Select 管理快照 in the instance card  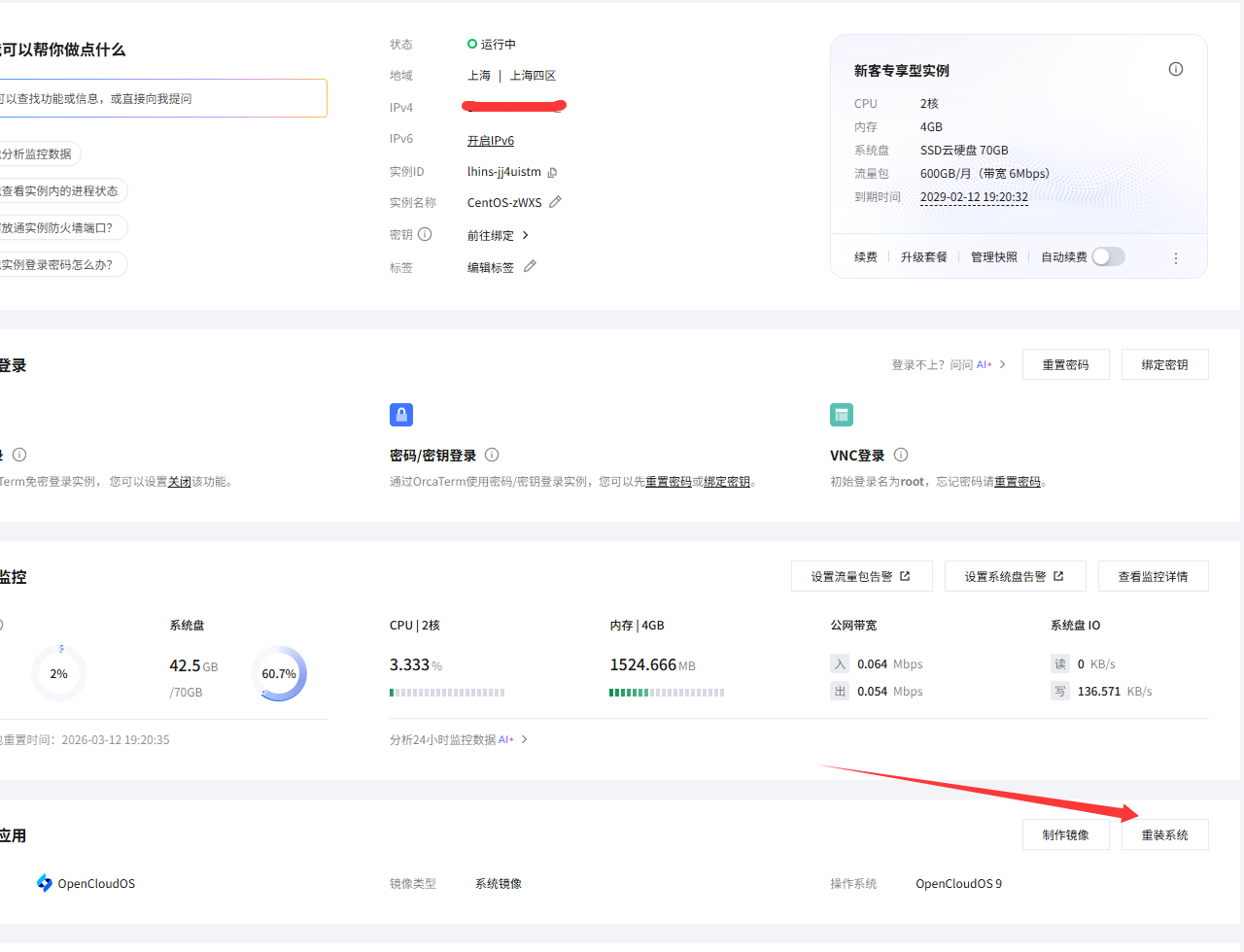point(993,256)
